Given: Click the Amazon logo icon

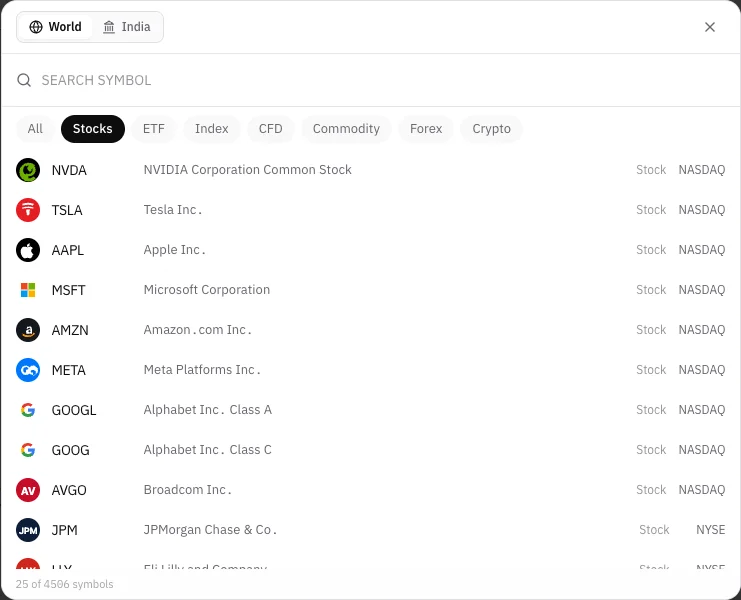Looking at the screenshot, I should tap(28, 330).
